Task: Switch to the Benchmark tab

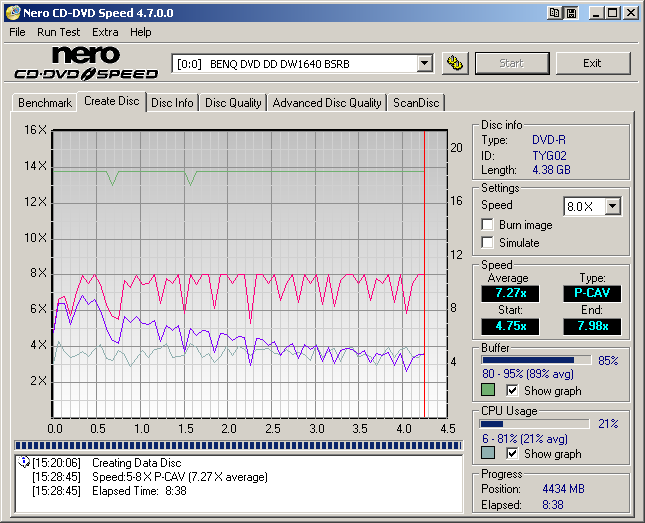Action: tap(45, 103)
